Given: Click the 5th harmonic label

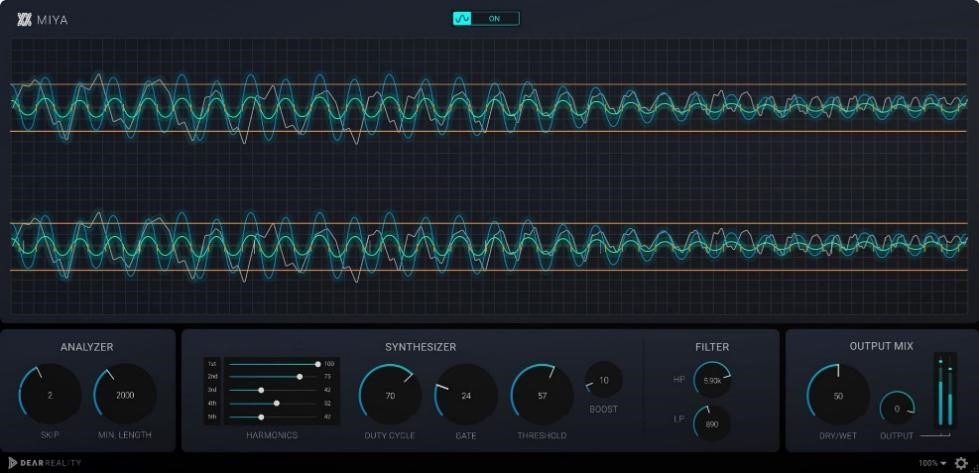Looking at the screenshot, I should coord(212,417).
